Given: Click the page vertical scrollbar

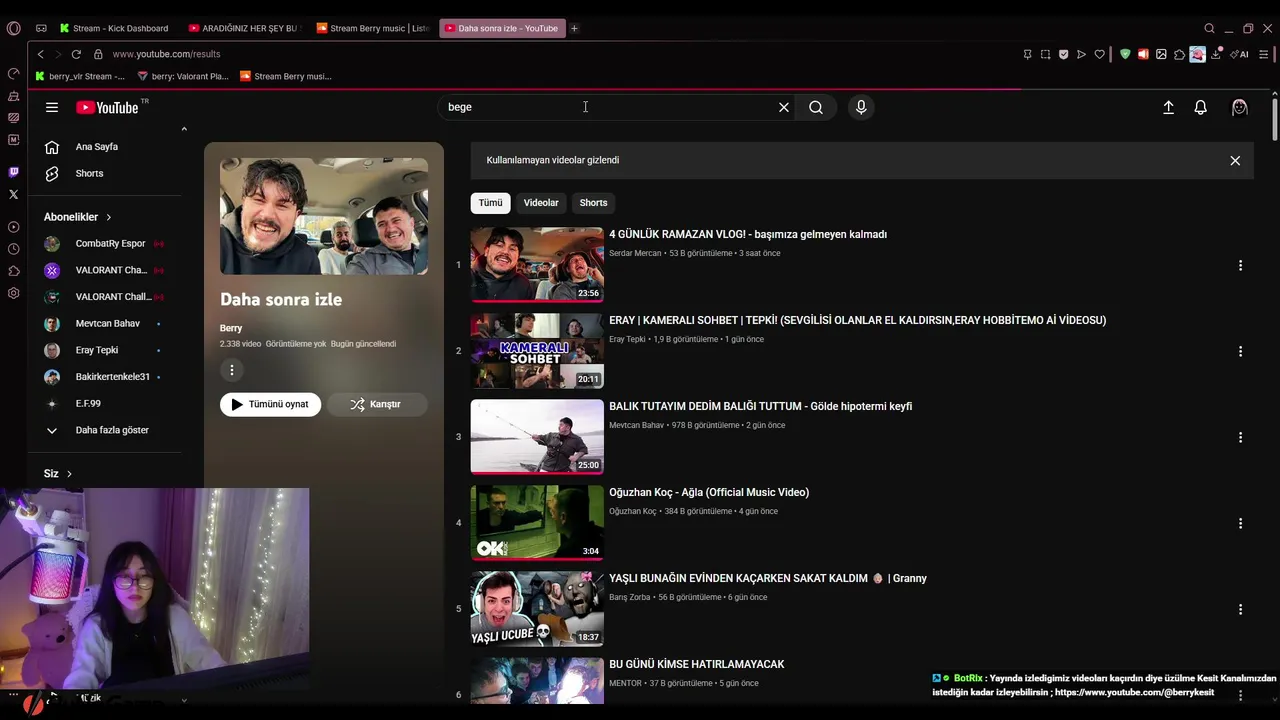Looking at the screenshot, I should pyautogui.click(x=1274, y=120).
